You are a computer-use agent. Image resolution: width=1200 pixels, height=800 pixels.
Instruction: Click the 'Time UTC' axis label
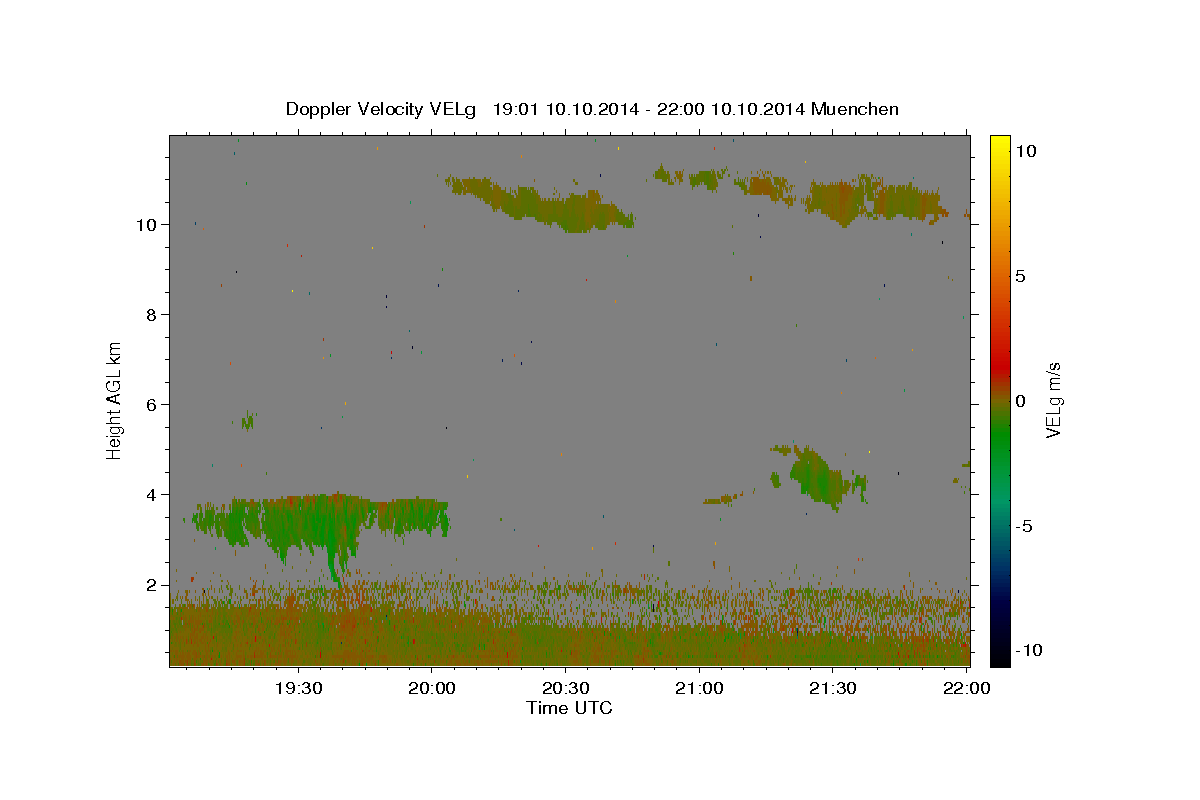coord(569,708)
